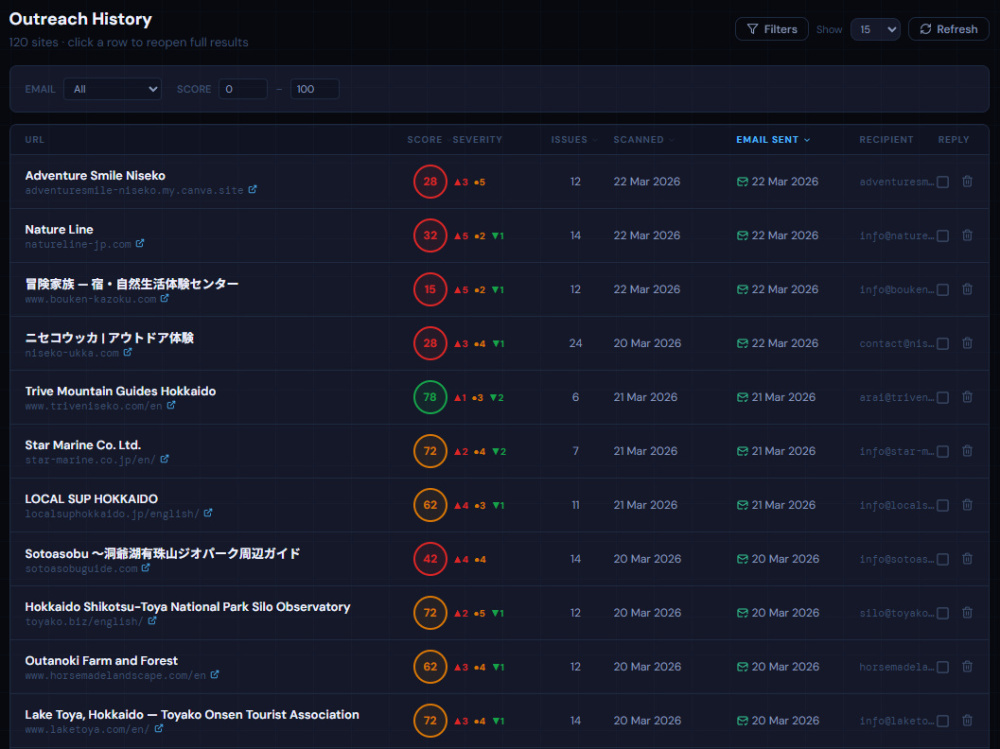The height and width of the screenshot is (749, 1000).
Task: Open external link icon for sotoasobuguide.com
Action: click(x=146, y=567)
